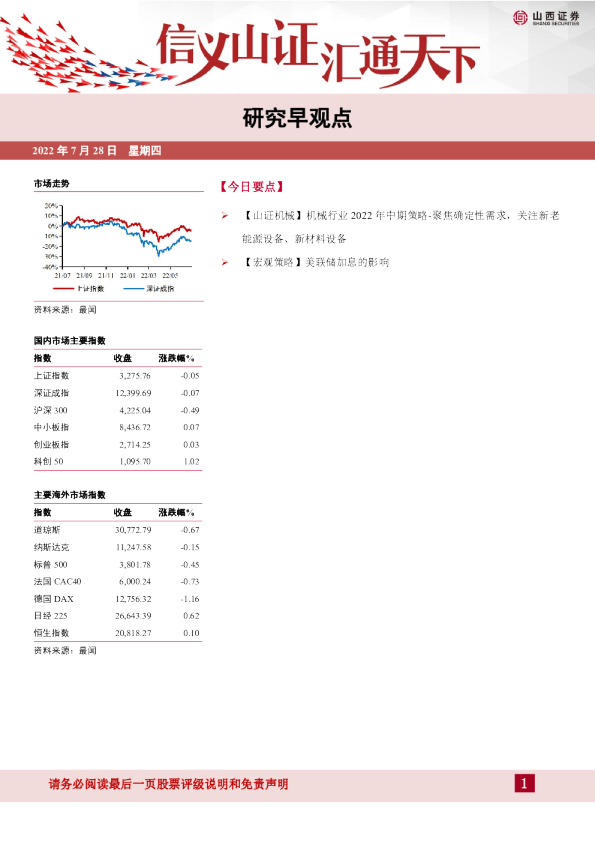The image size is (595, 842).
Task: Click the 今日要点 section heading
Action: coord(251,186)
